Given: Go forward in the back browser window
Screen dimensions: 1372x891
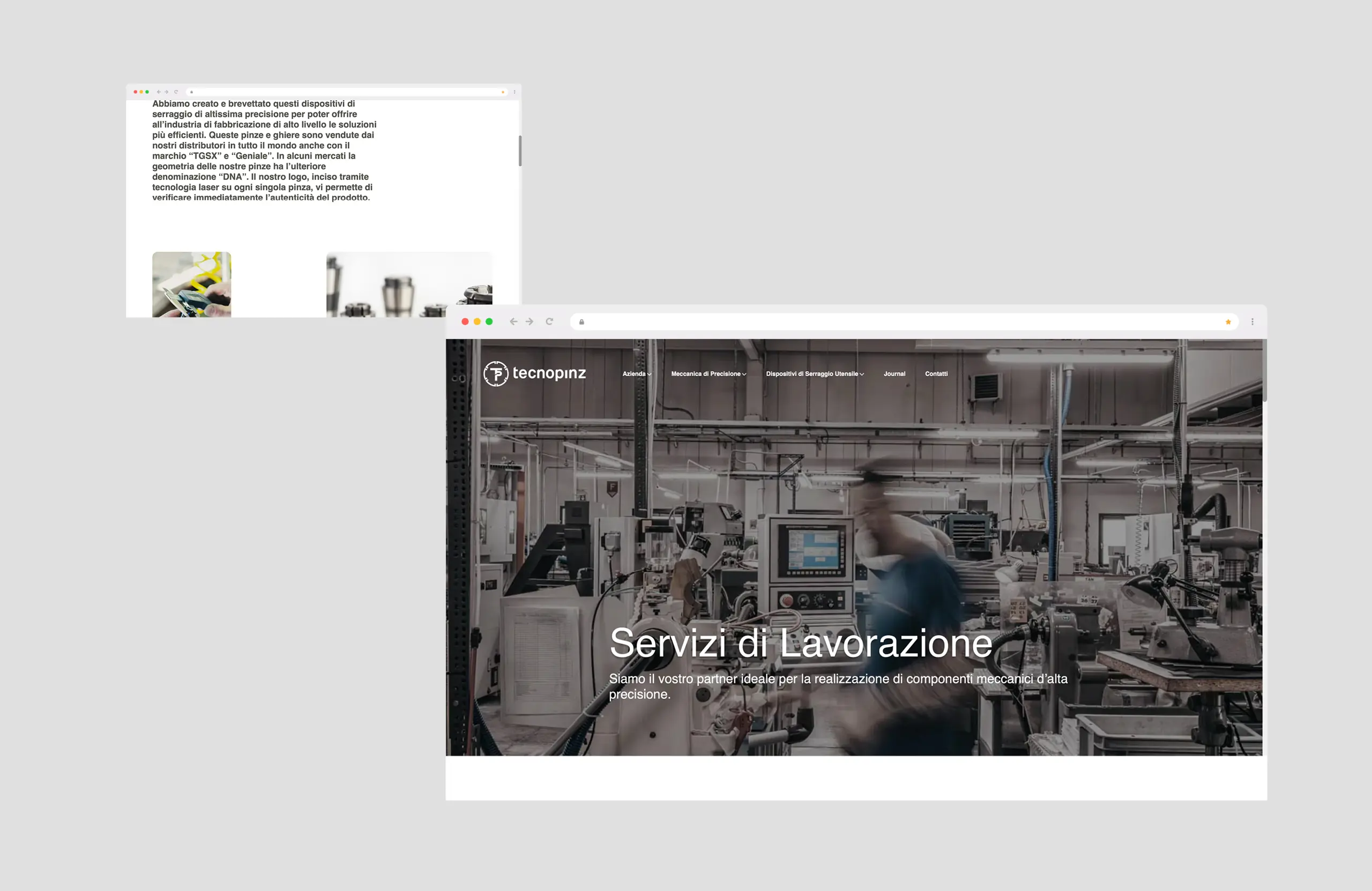Looking at the screenshot, I should pos(167,92).
